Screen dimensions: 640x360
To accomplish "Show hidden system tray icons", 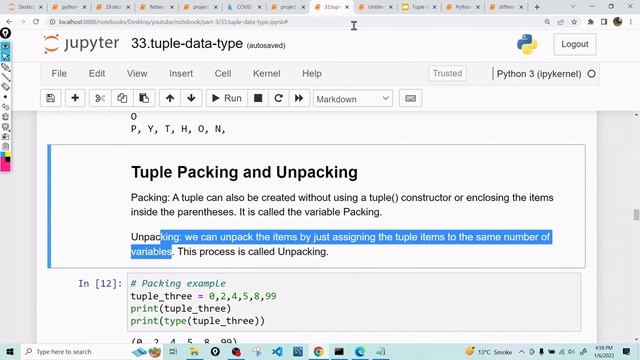I will point(522,352).
